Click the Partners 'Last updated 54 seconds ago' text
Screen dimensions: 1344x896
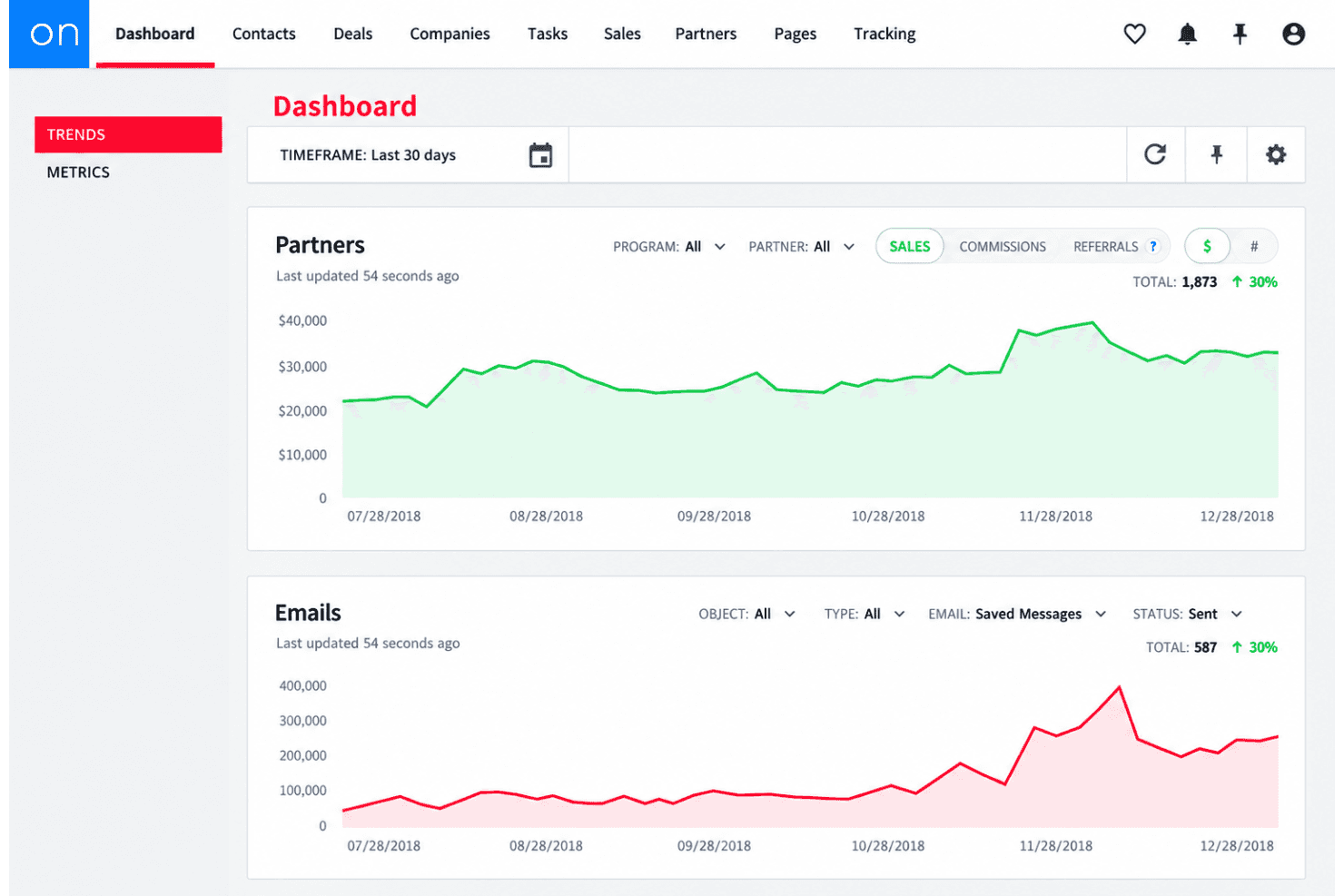(x=368, y=276)
